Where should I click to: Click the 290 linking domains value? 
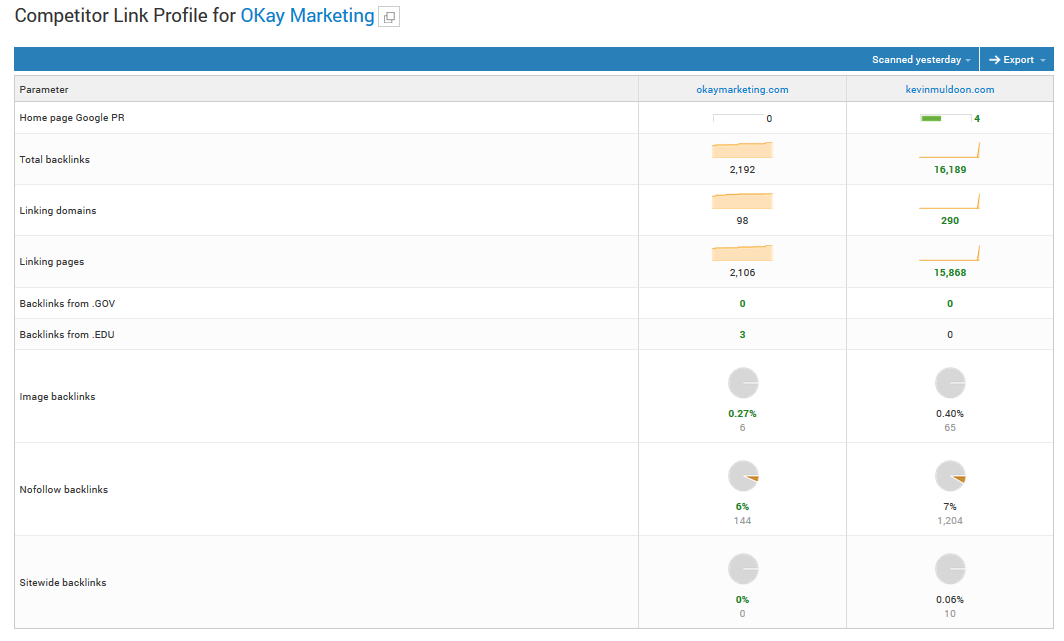950,220
